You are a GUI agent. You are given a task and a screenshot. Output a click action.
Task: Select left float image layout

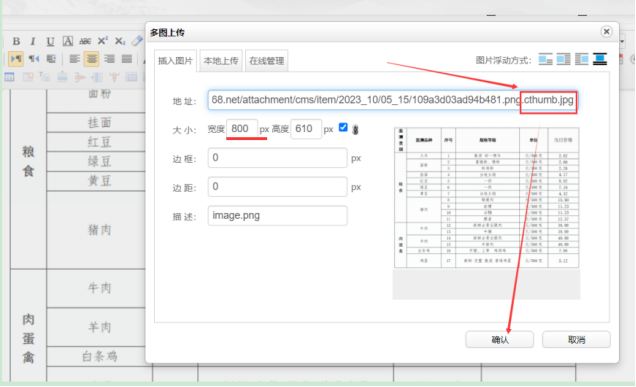(x=563, y=59)
